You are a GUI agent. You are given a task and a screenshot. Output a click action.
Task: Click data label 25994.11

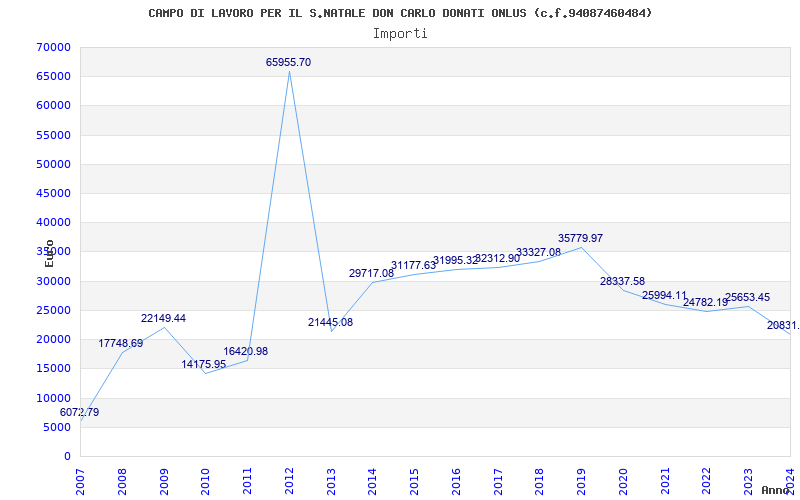click(664, 295)
